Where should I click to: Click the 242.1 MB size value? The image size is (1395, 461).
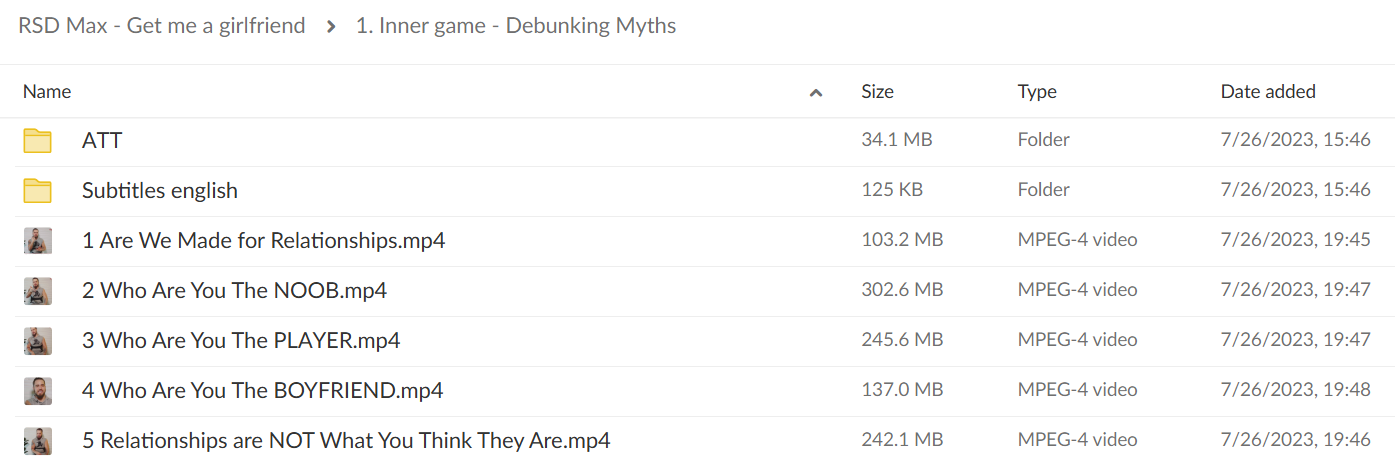pos(902,440)
